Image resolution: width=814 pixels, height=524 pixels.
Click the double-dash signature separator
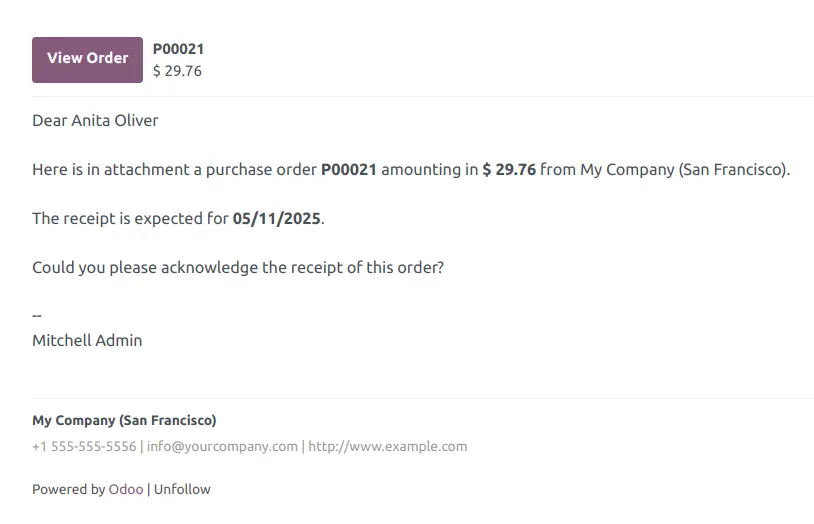click(x=37, y=315)
